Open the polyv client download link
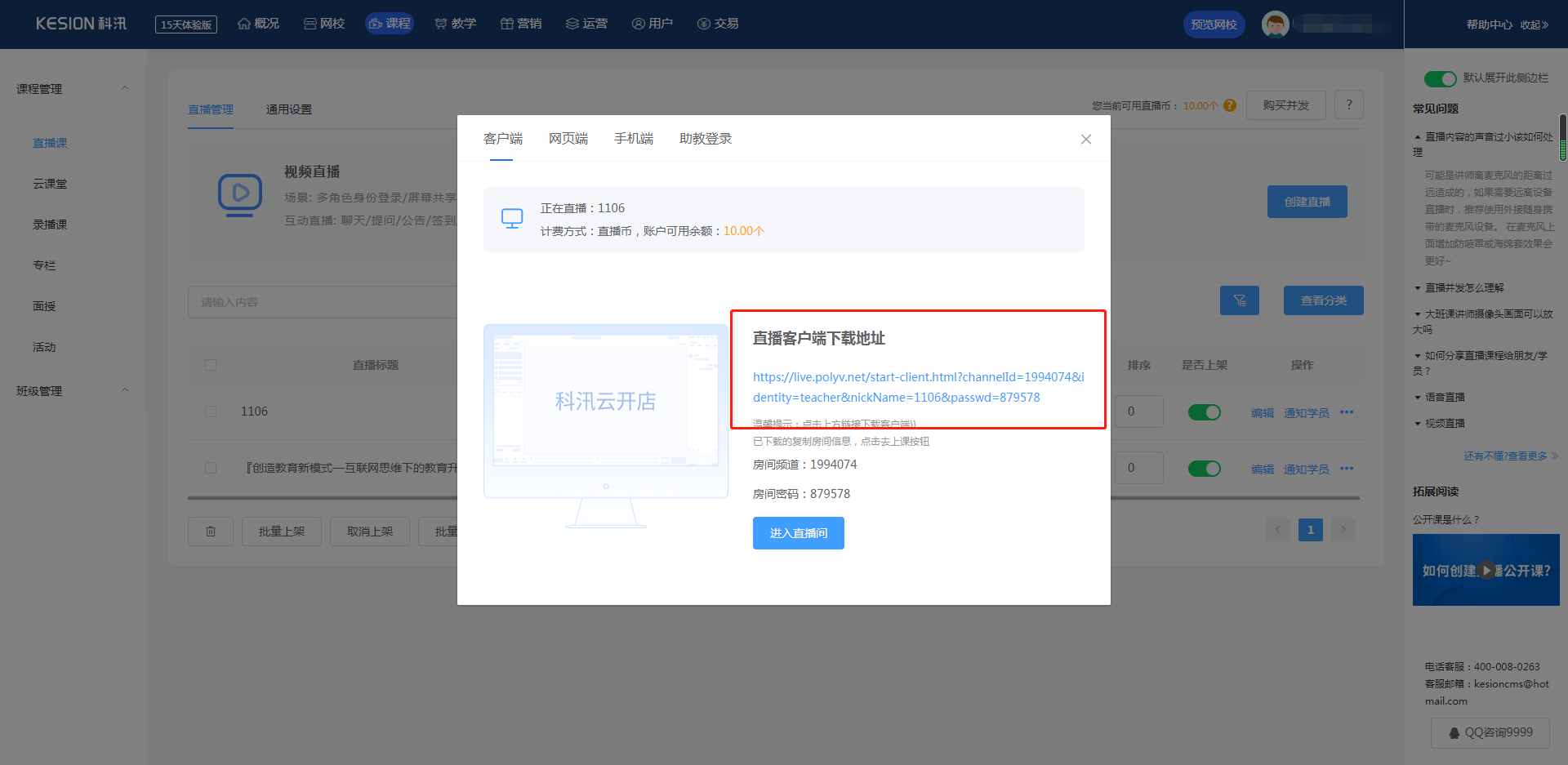Screen dimensions: 1568x765 917,387
